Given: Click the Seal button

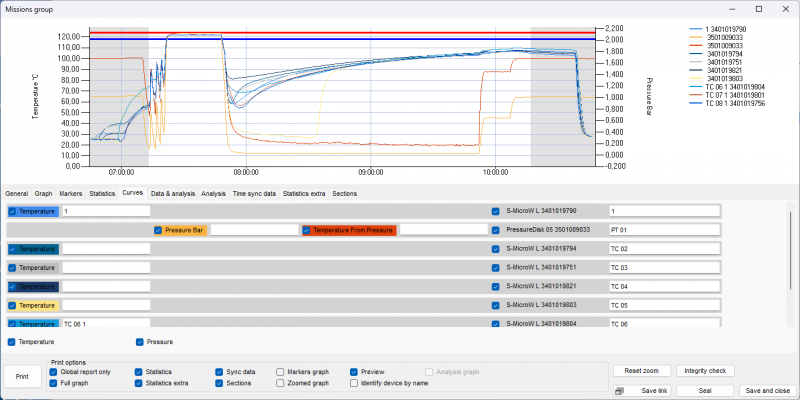Looking at the screenshot, I should (x=706, y=390).
